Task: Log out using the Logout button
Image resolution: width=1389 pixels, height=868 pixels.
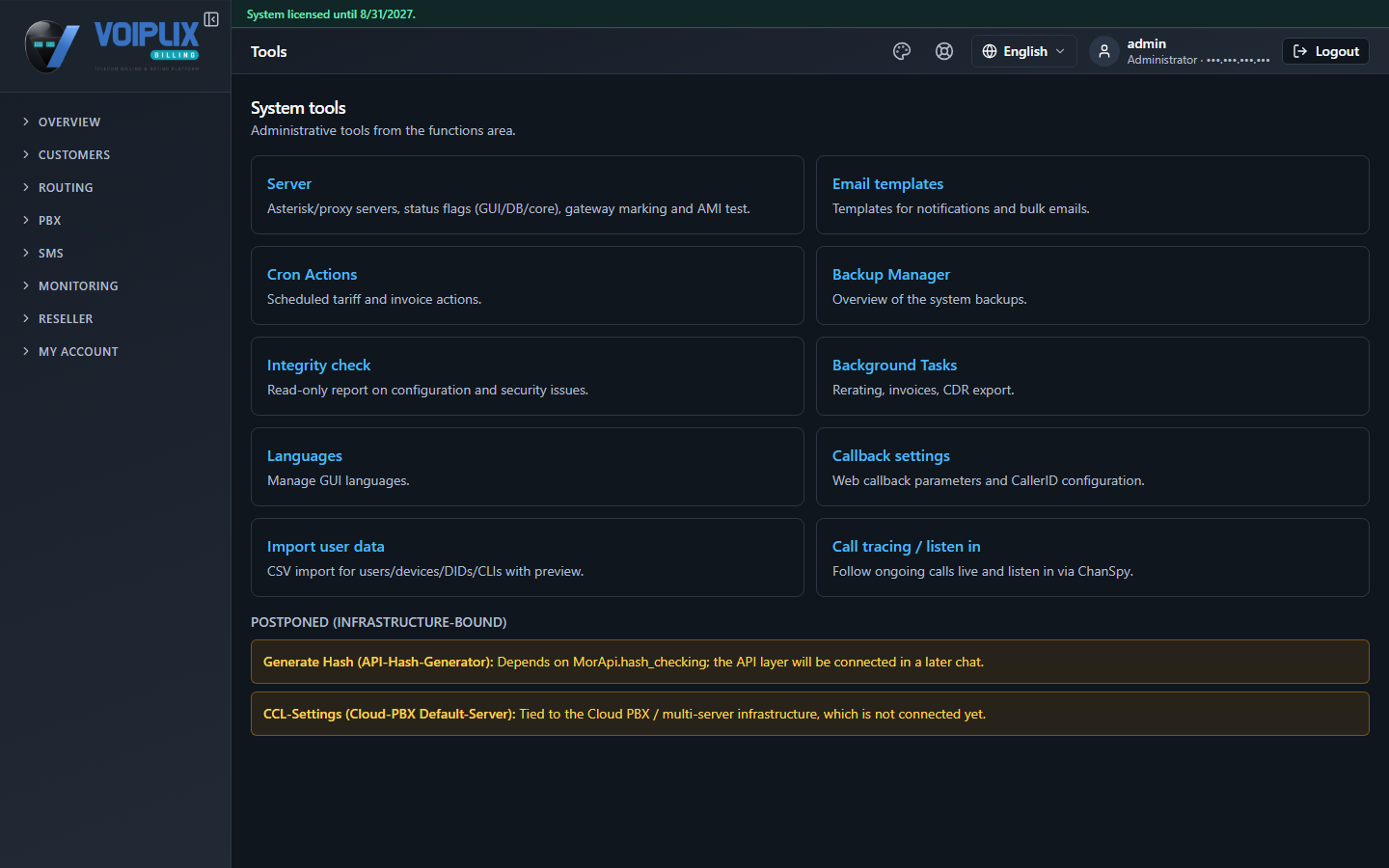Action: (1325, 51)
